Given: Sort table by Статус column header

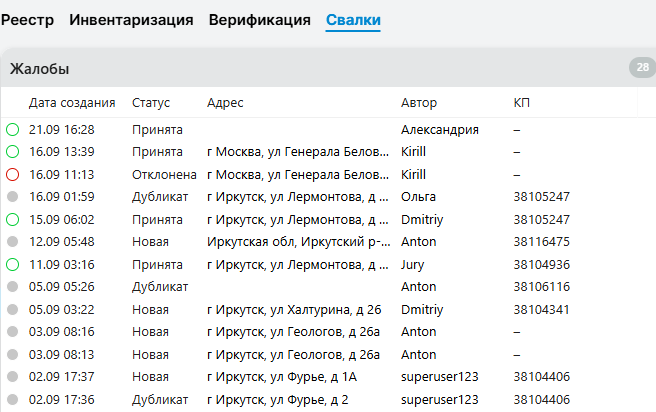Looking at the screenshot, I should click(151, 103).
